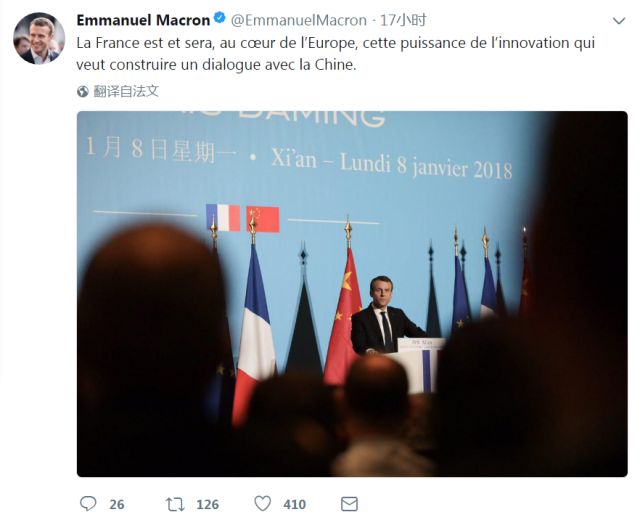Image resolution: width=640 pixels, height=520 pixels.
Task: Click the blue verified badge
Action: point(220,18)
